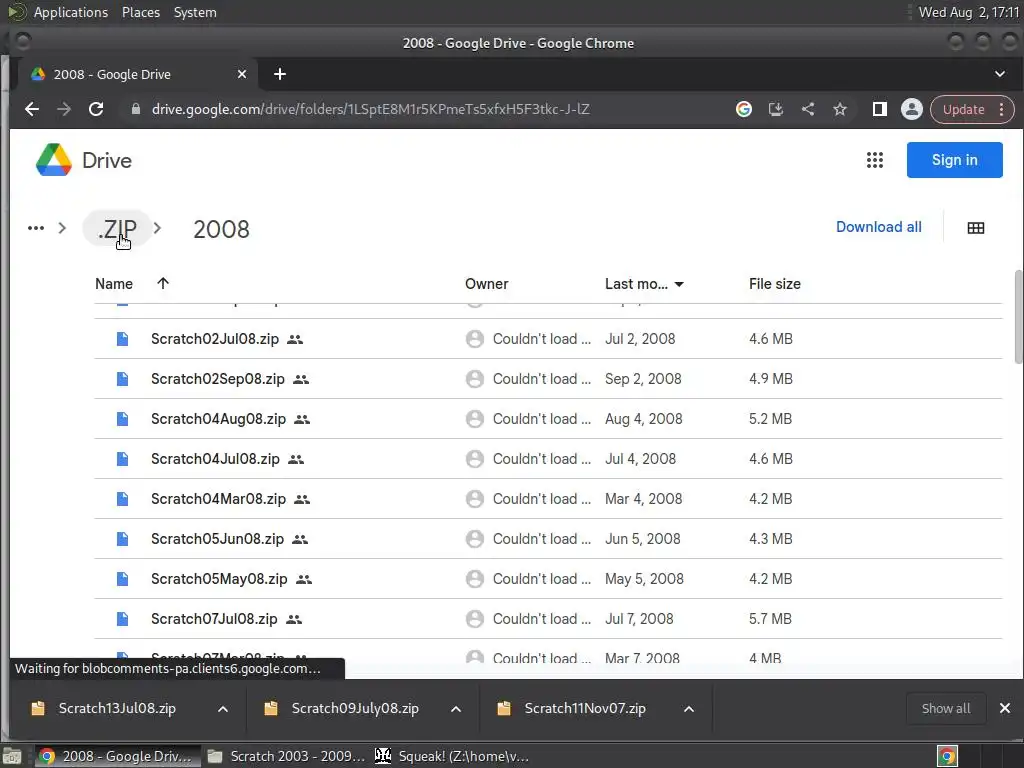Expand hidden breadcrumb folders via ellipsis
This screenshot has width=1024, height=768.
[x=36, y=228]
